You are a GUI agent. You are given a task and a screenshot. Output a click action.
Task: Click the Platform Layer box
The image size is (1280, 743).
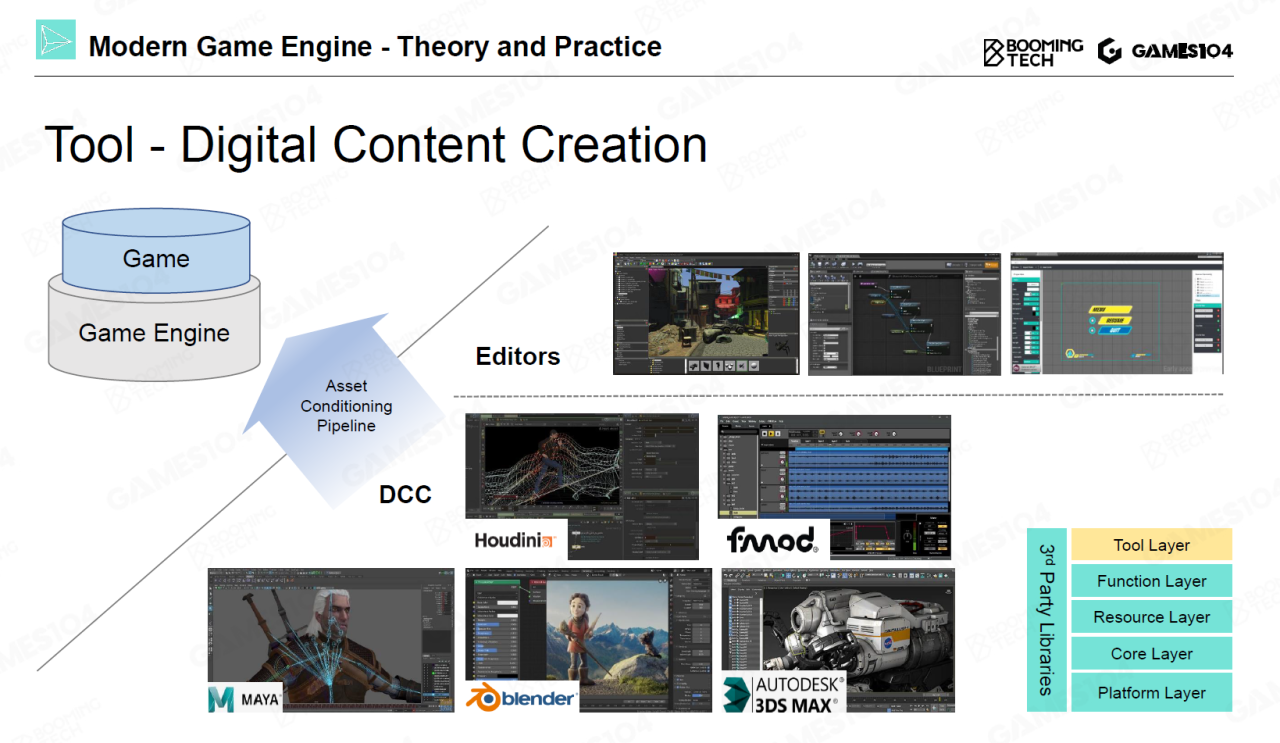click(1151, 692)
